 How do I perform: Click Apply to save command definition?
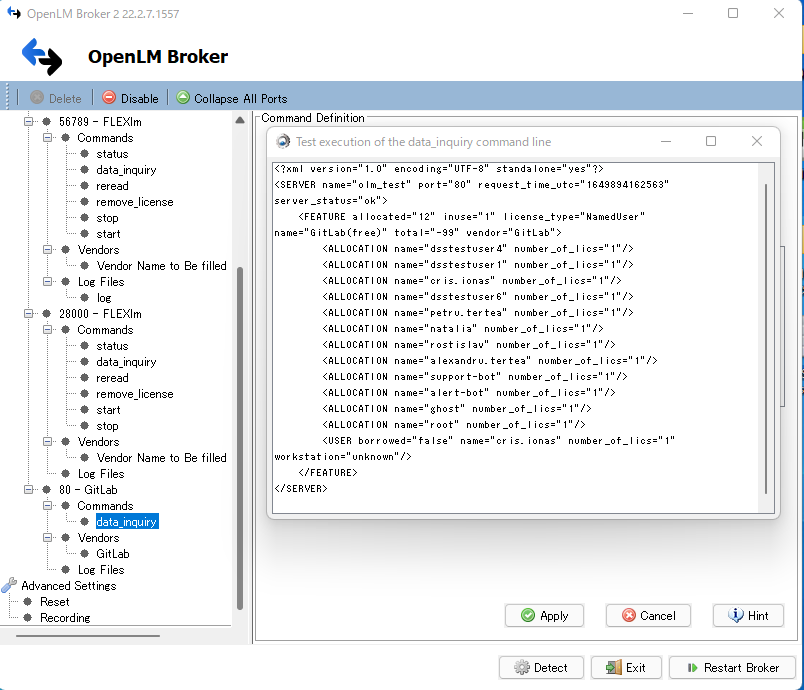[544, 615]
